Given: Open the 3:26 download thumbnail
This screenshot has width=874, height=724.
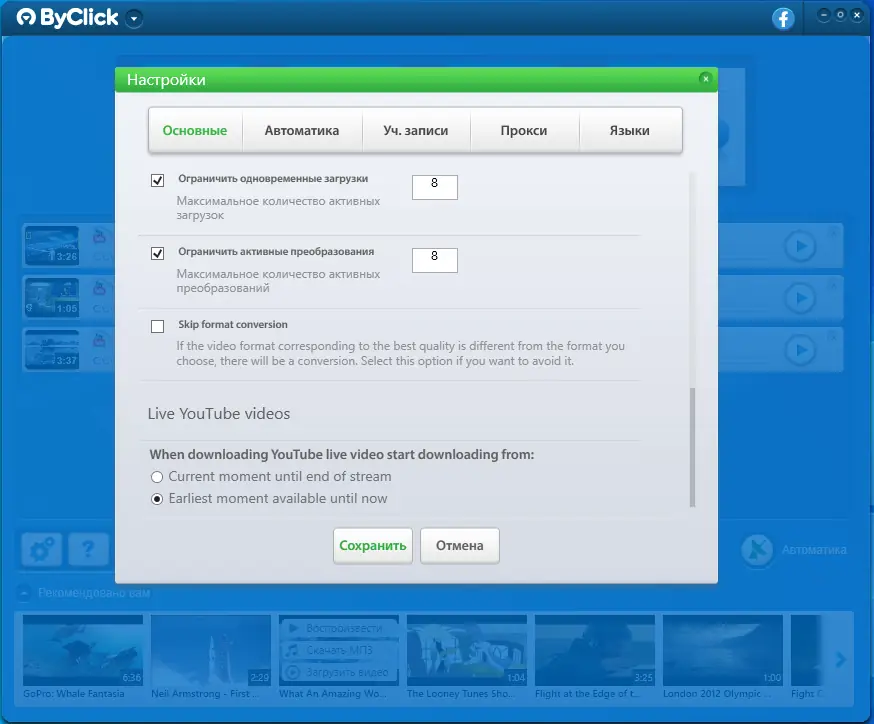Looking at the screenshot, I should (x=52, y=245).
